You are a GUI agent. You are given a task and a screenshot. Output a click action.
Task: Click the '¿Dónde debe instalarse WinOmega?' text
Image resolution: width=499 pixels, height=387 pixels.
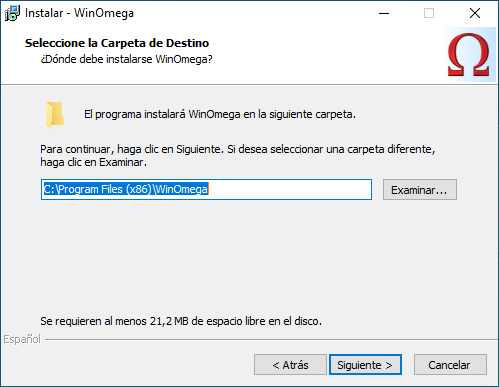coord(126,59)
